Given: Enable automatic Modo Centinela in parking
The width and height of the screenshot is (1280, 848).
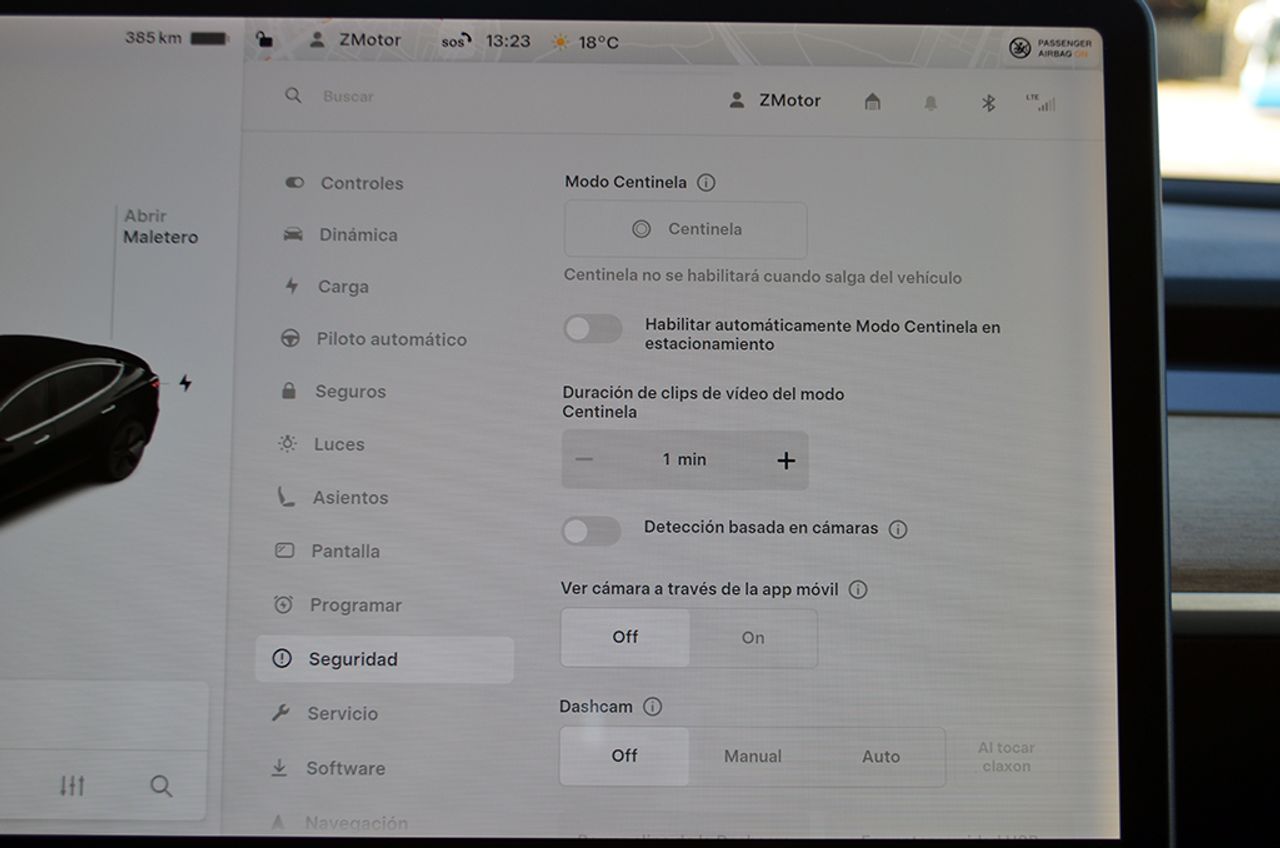Looking at the screenshot, I should [x=592, y=329].
